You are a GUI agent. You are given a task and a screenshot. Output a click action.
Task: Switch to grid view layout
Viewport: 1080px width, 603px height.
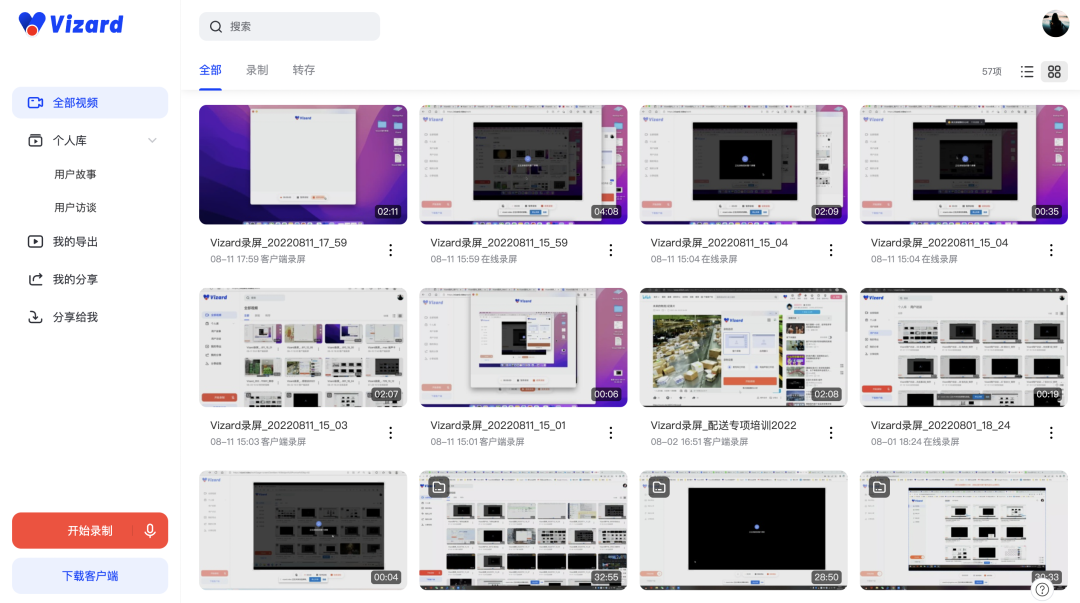[x=1054, y=71]
